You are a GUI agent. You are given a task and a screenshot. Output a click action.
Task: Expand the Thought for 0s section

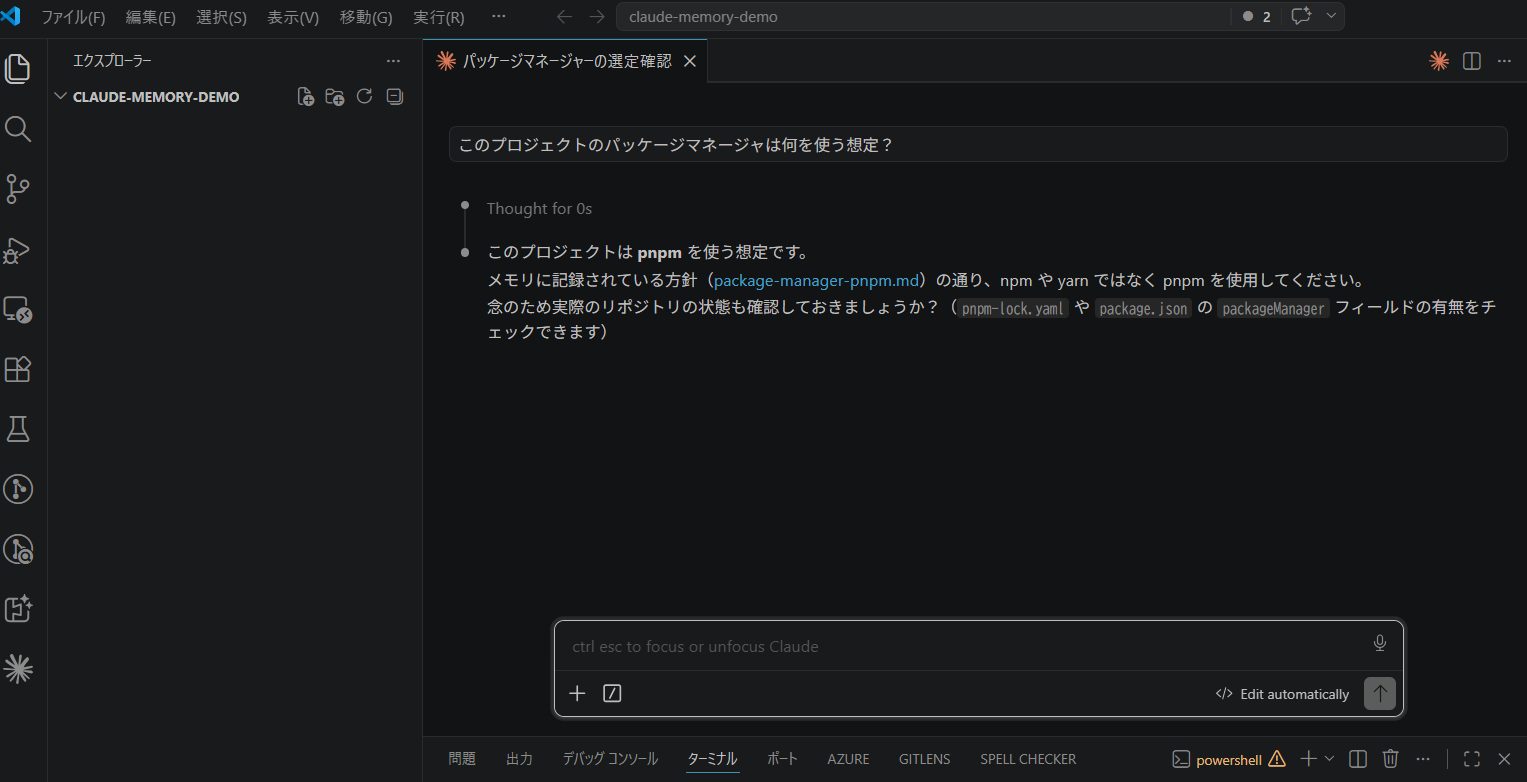click(539, 208)
